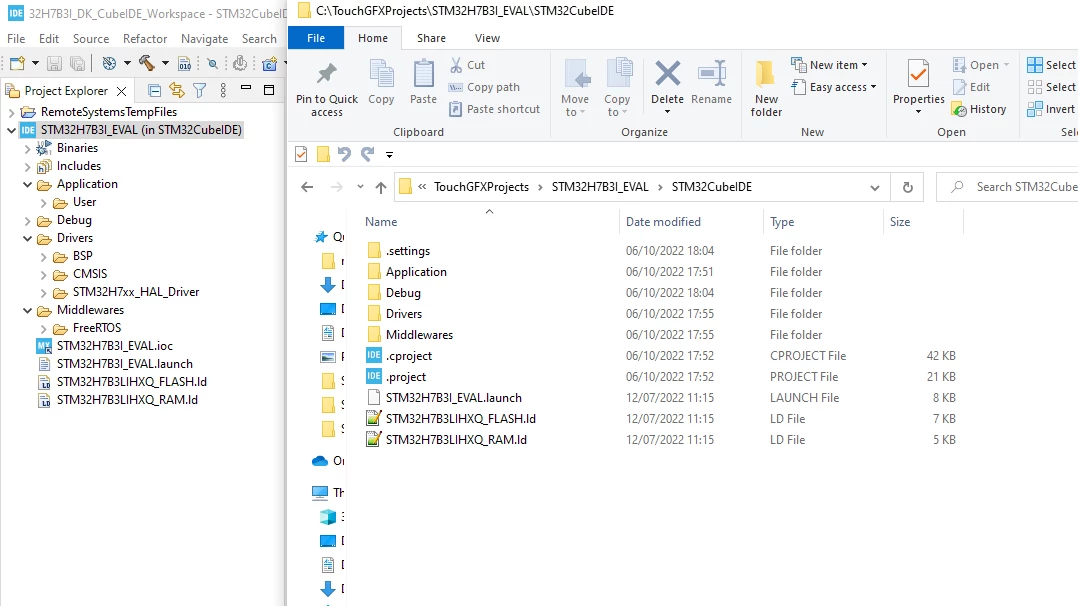Click the properties checkmark quick access icon
The image size is (1078, 606).
(x=301, y=154)
